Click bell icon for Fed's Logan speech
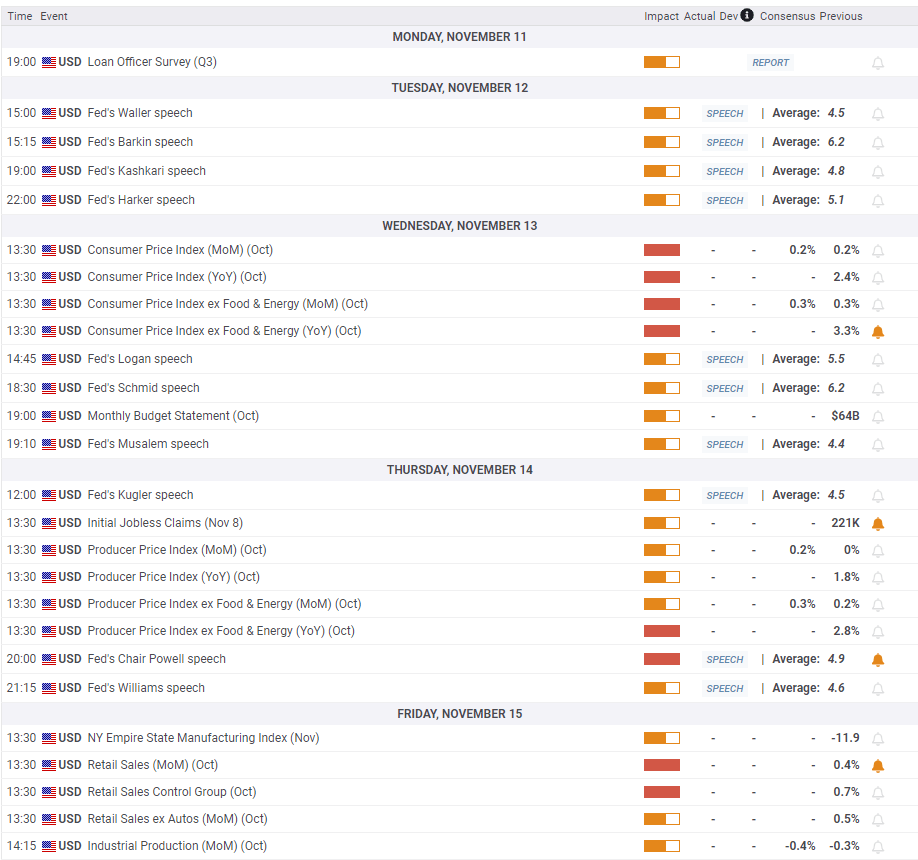This screenshot has width=918, height=860. [x=878, y=360]
